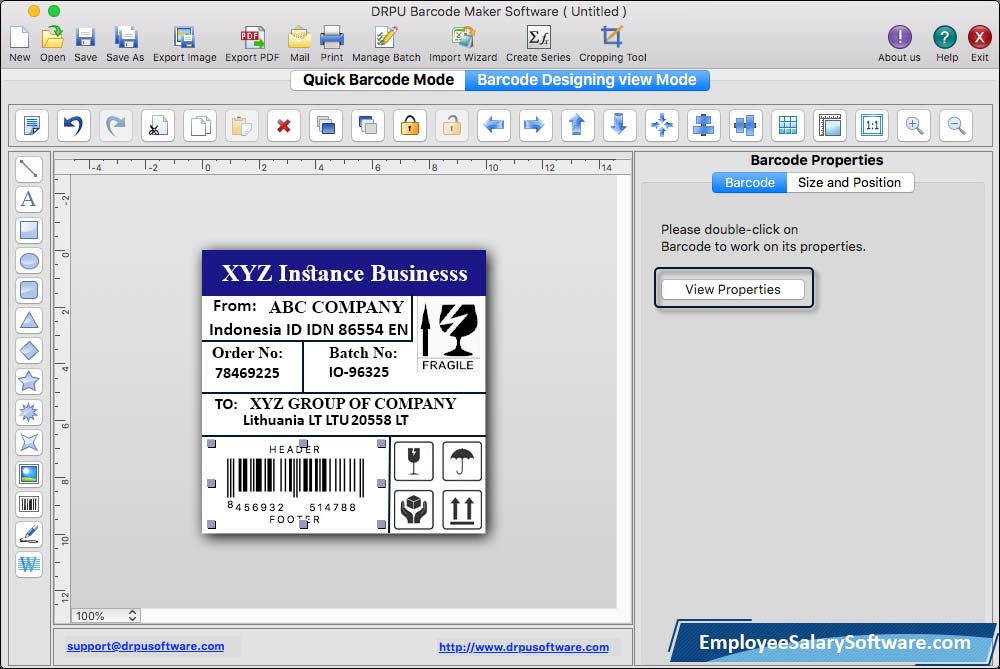This screenshot has width=1000, height=669.
Task: Redo the last action
Action: (115, 125)
